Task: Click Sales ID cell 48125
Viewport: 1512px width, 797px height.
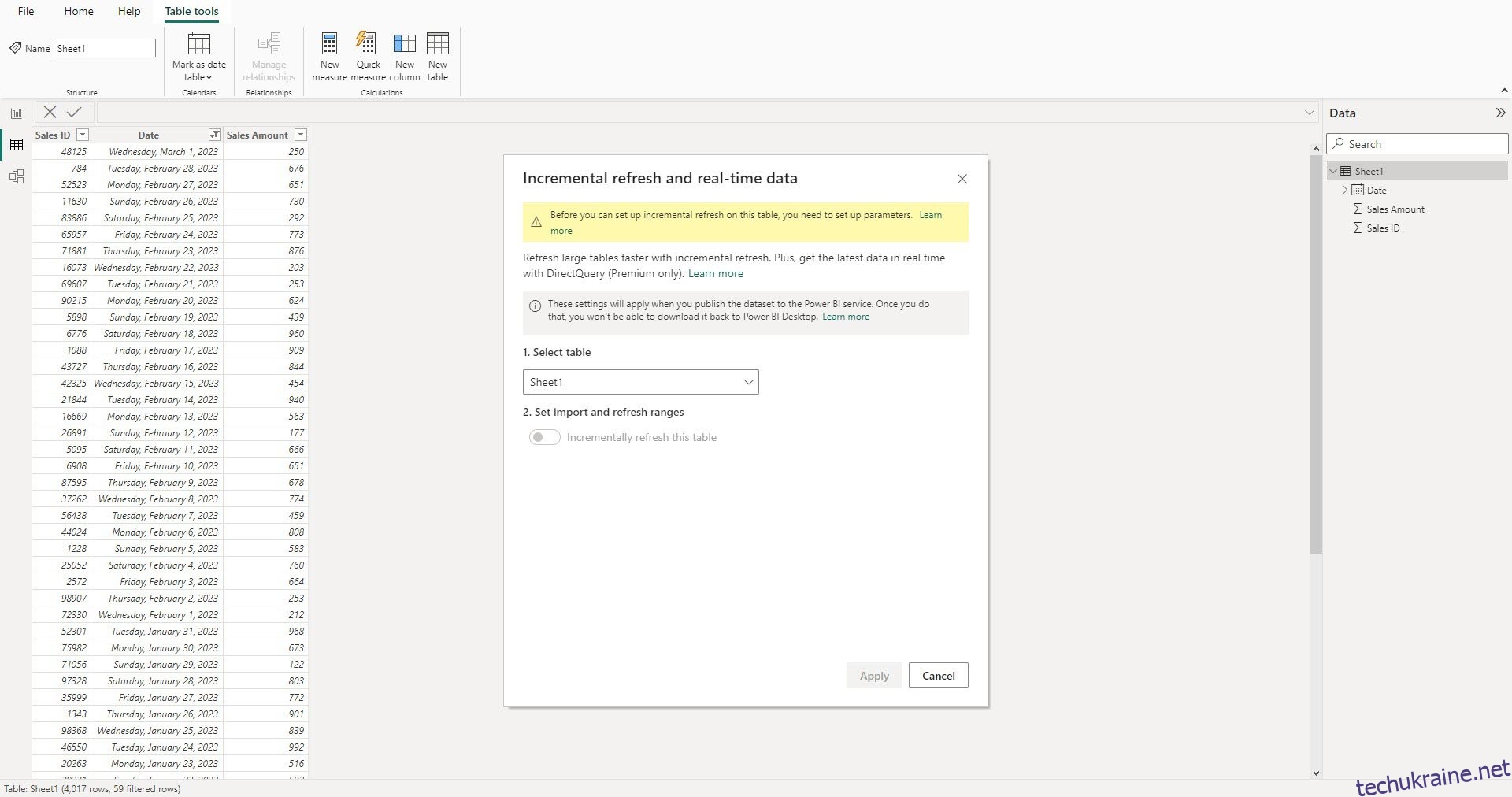Action: [x=61, y=152]
